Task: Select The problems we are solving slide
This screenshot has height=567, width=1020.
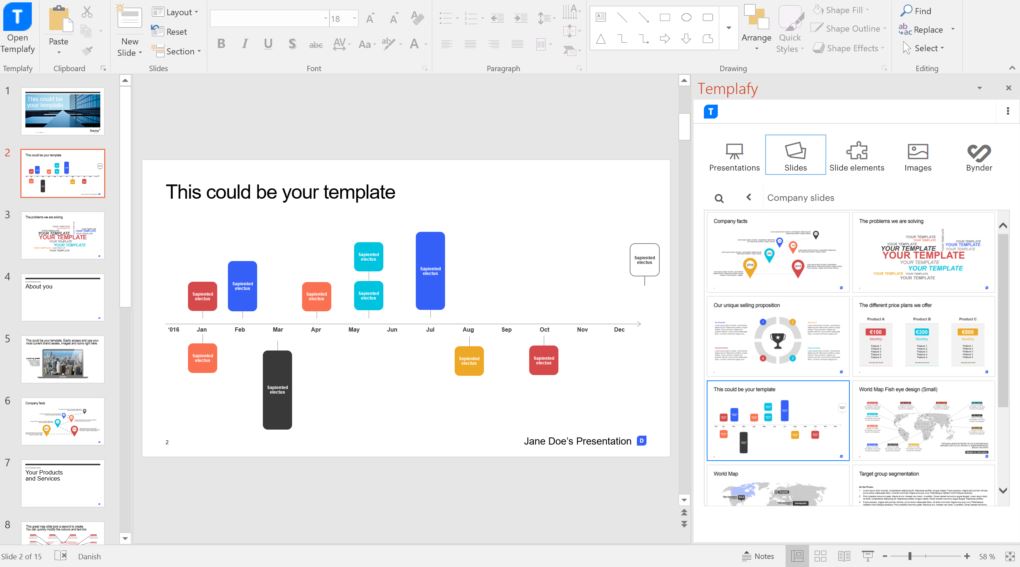Action: (x=923, y=252)
